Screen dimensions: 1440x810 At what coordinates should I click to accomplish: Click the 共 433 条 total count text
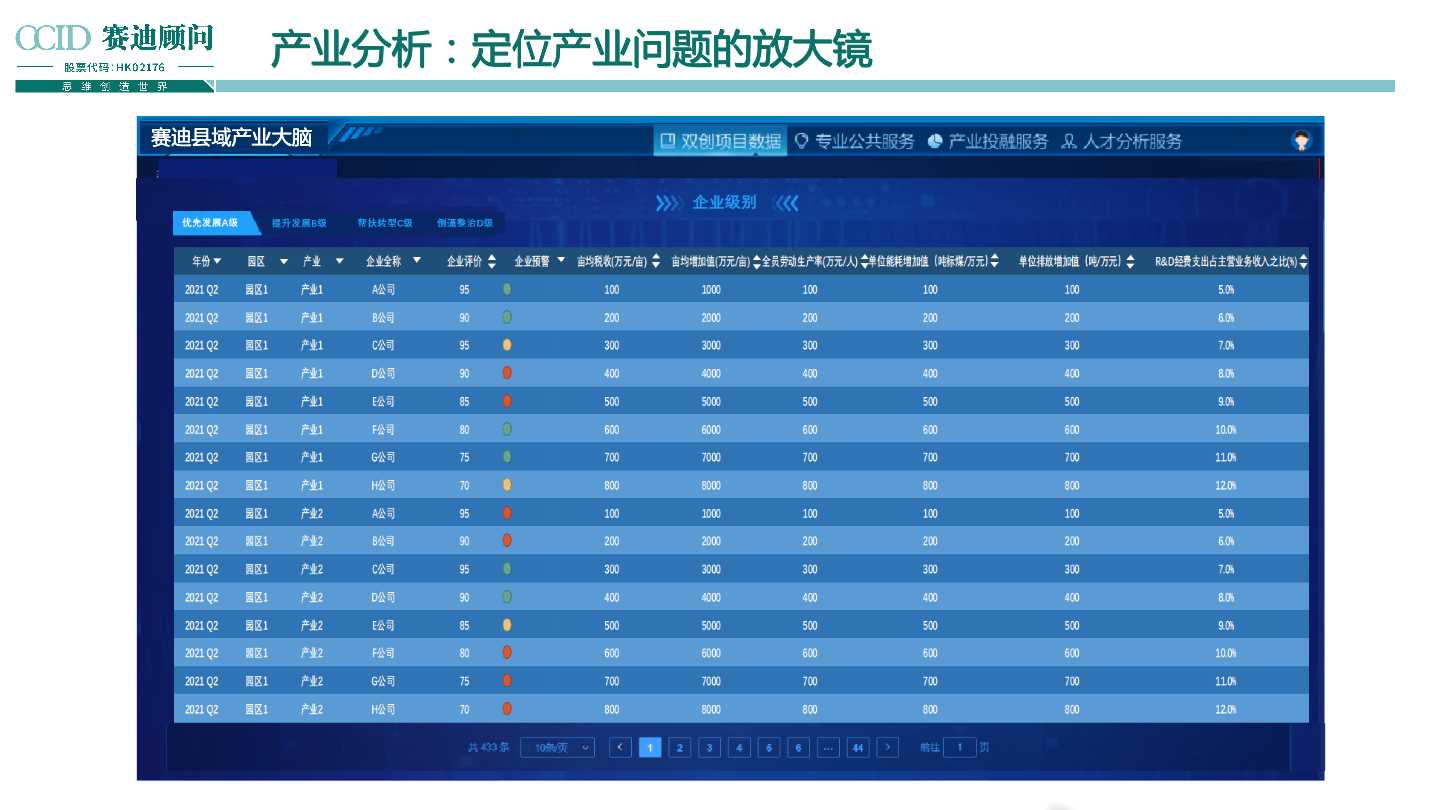[489, 747]
